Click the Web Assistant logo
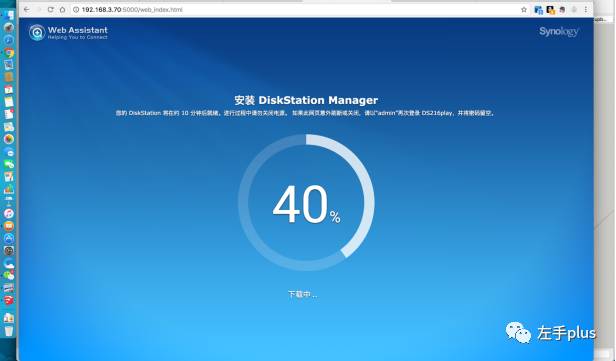 click(68, 32)
